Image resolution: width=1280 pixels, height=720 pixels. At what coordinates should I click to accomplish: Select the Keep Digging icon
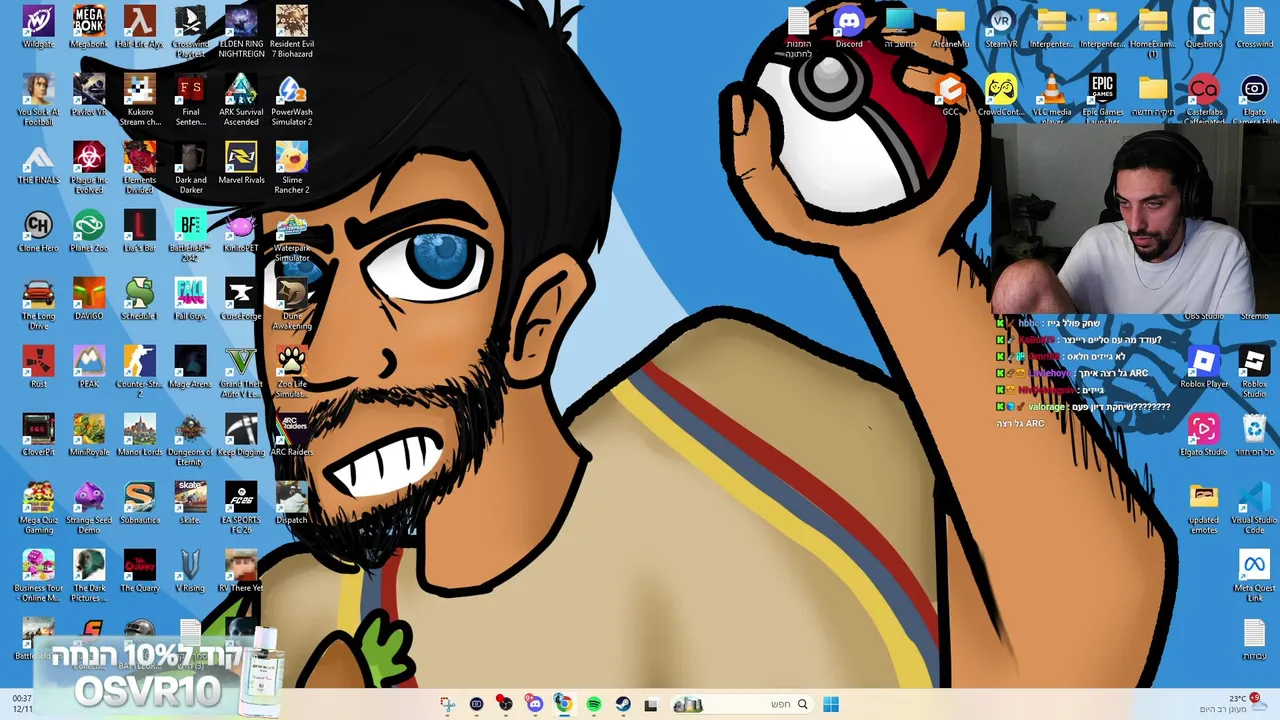point(241,435)
